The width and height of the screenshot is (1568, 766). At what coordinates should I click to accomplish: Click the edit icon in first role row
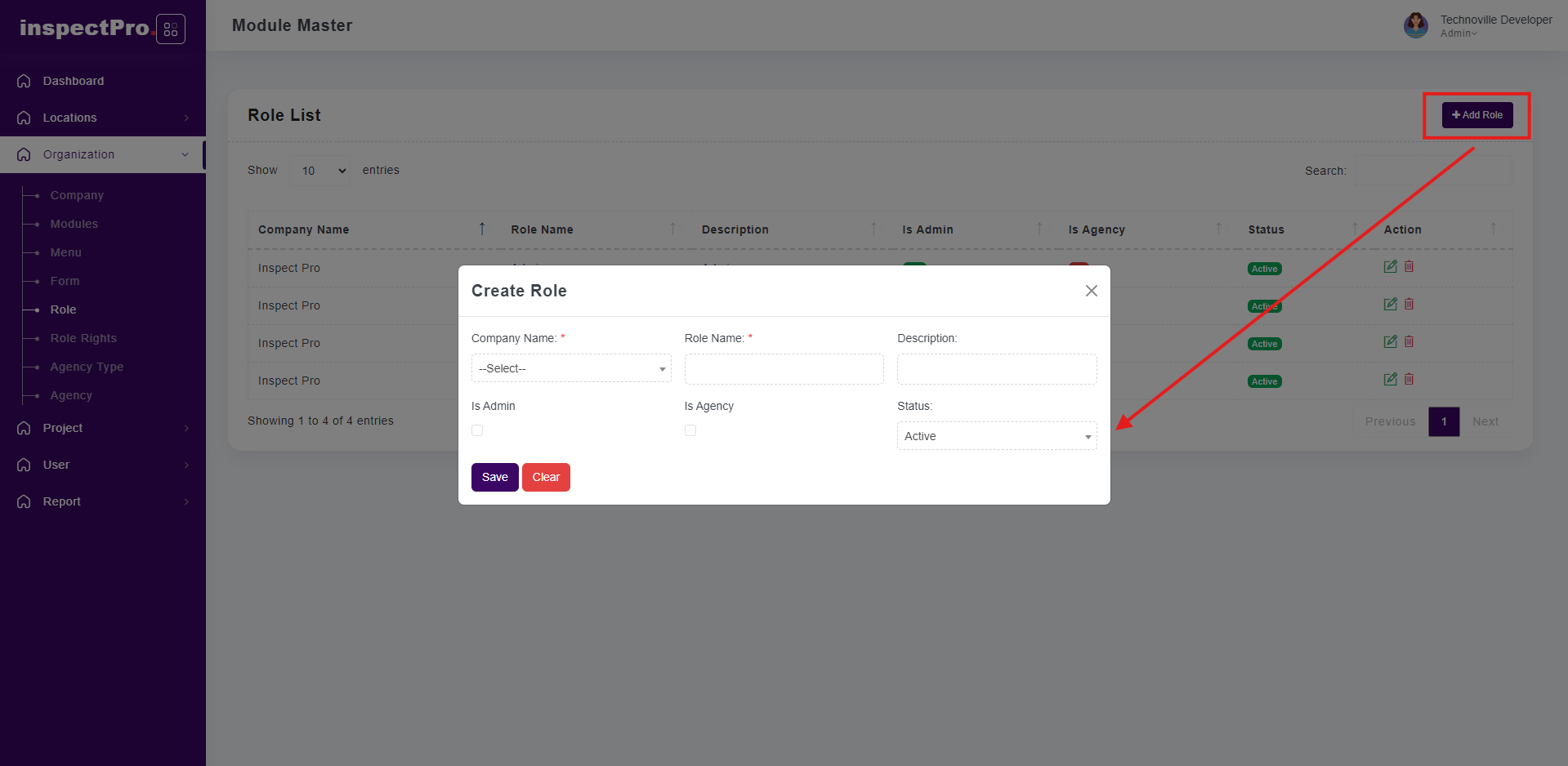coord(1390,266)
